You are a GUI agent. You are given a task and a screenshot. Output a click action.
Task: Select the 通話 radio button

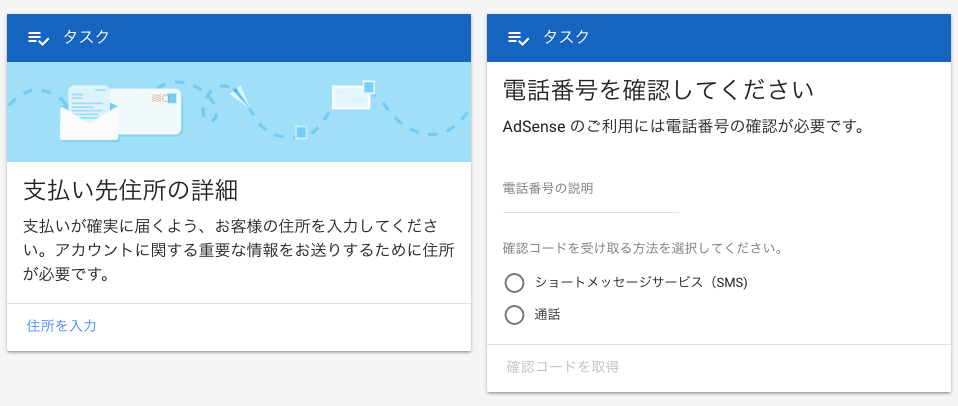point(514,315)
